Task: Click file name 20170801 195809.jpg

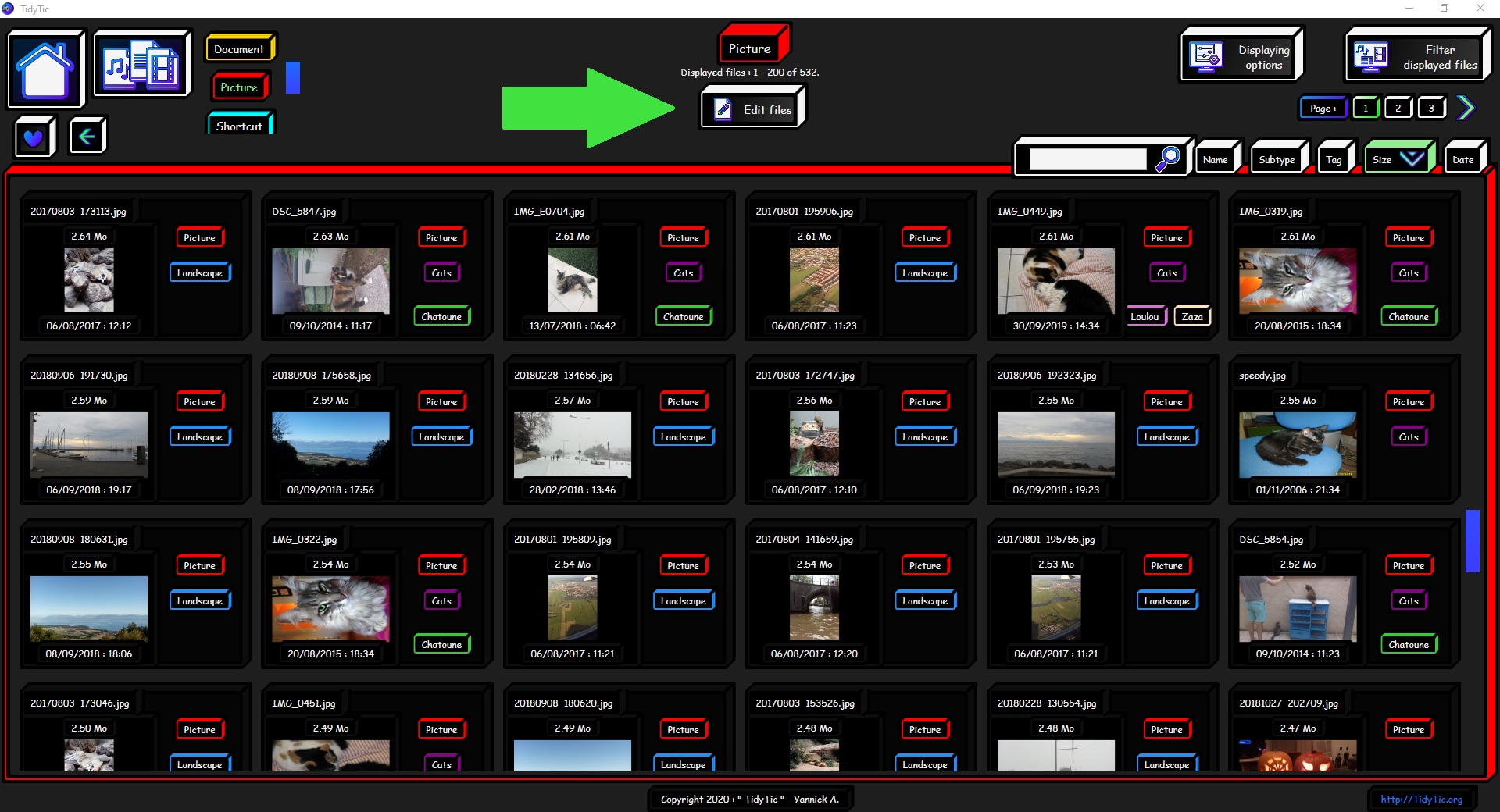Action: pos(562,539)
